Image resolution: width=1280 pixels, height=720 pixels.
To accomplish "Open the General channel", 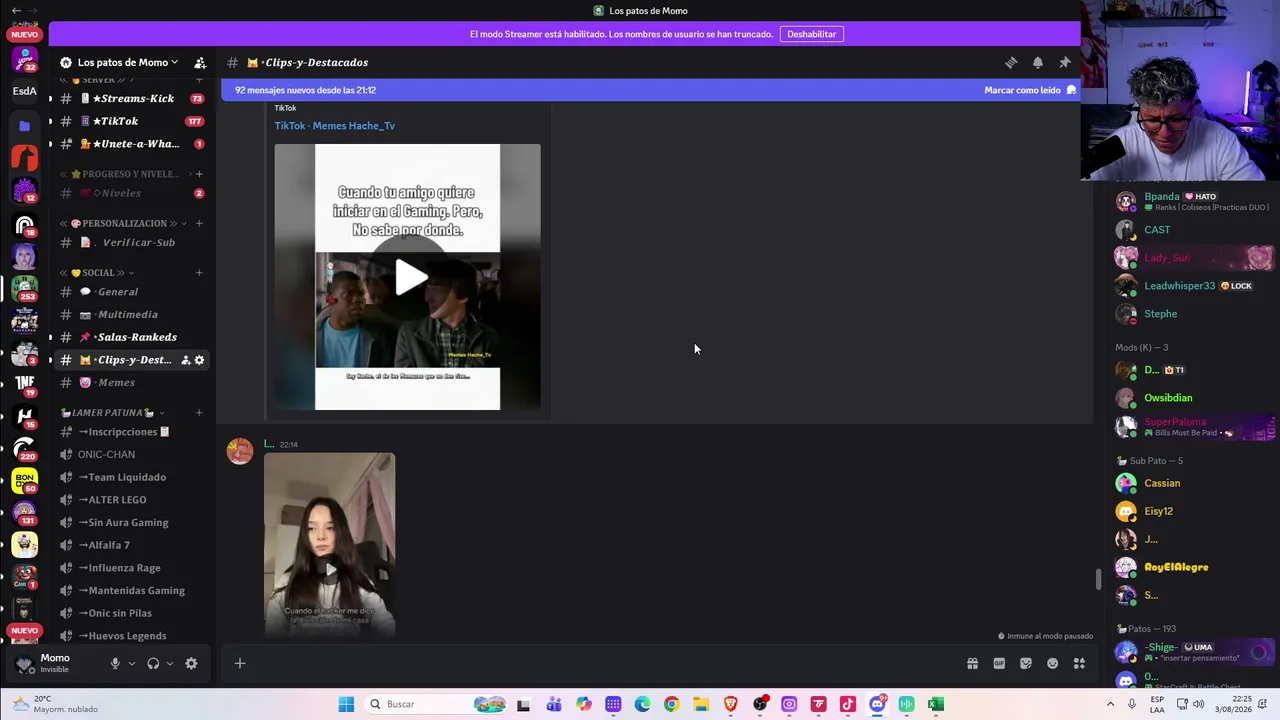I will (x=131, y=292).
